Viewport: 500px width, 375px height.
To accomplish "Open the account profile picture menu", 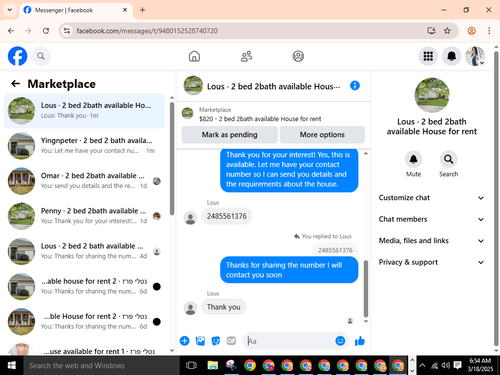I will tap(475, 56).
